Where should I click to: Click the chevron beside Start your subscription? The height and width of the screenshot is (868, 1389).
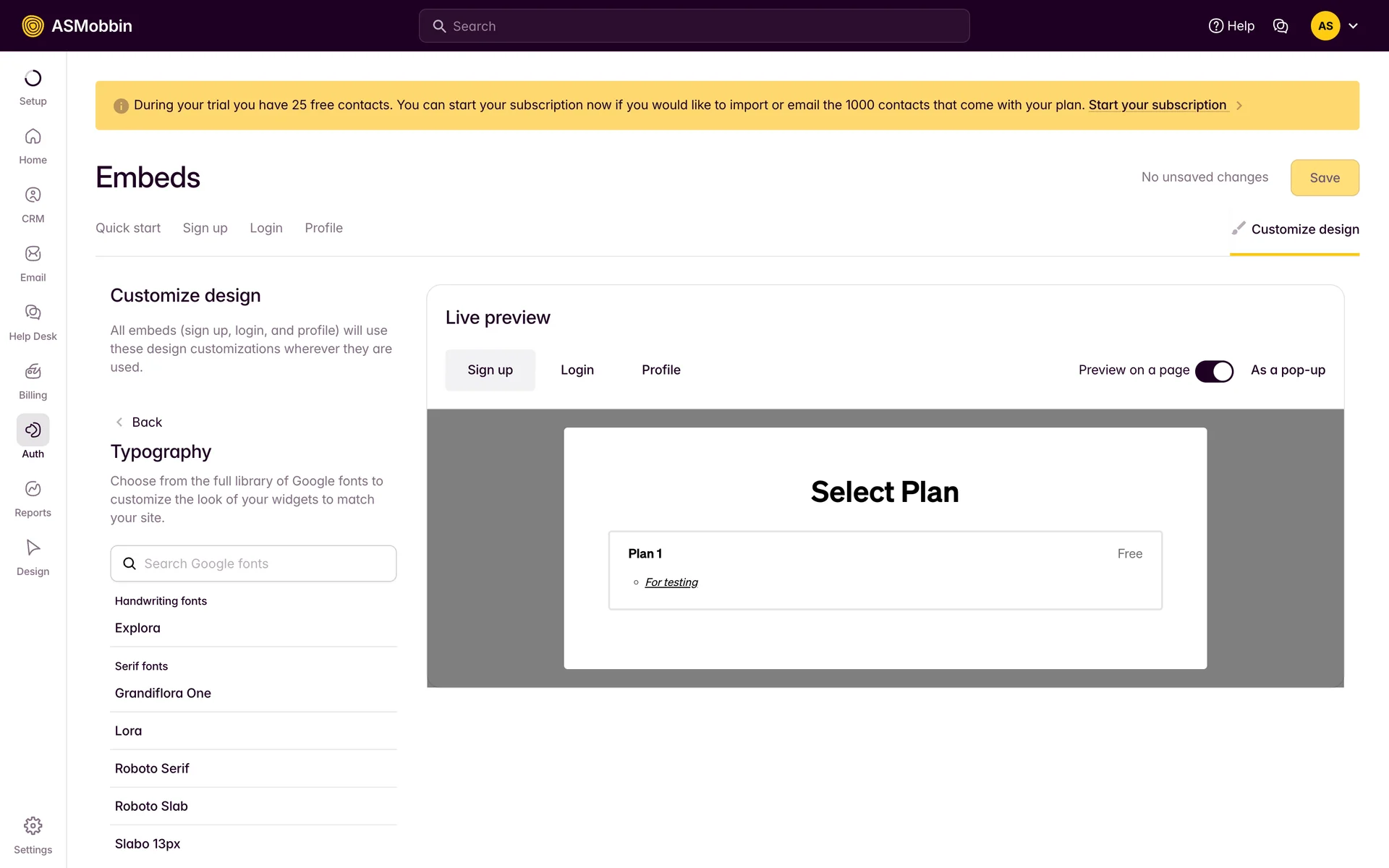click(1239, 106)
